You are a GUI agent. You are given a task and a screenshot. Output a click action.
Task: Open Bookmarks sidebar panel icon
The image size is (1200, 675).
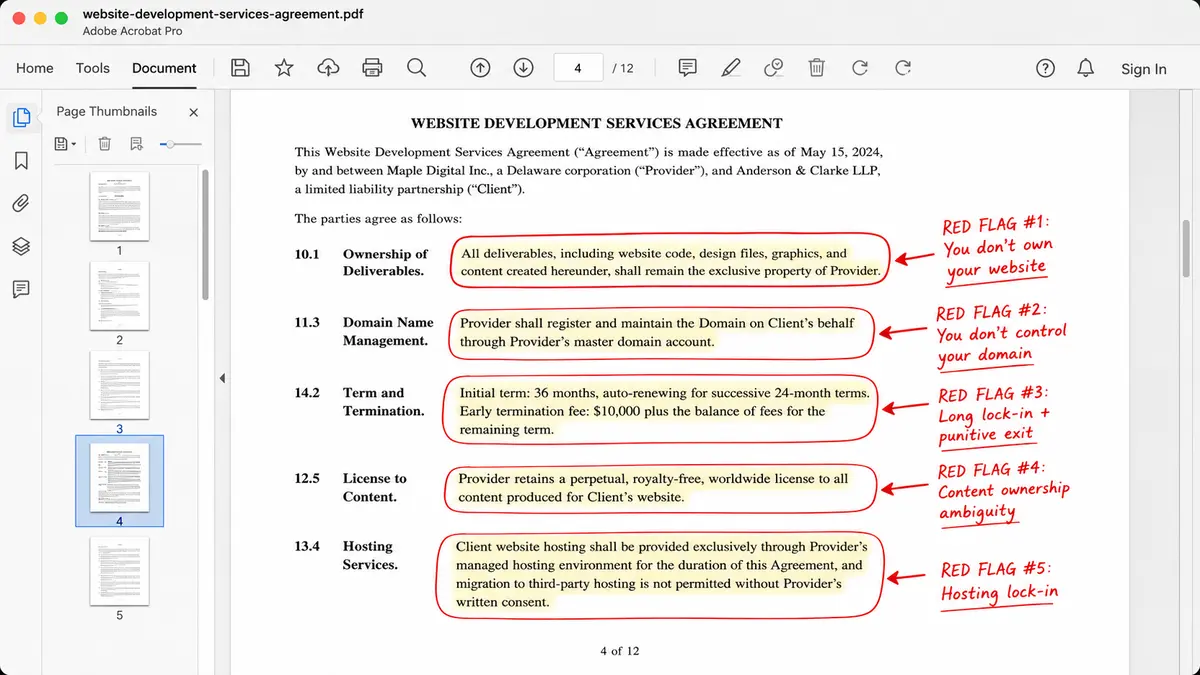(21, 161)
